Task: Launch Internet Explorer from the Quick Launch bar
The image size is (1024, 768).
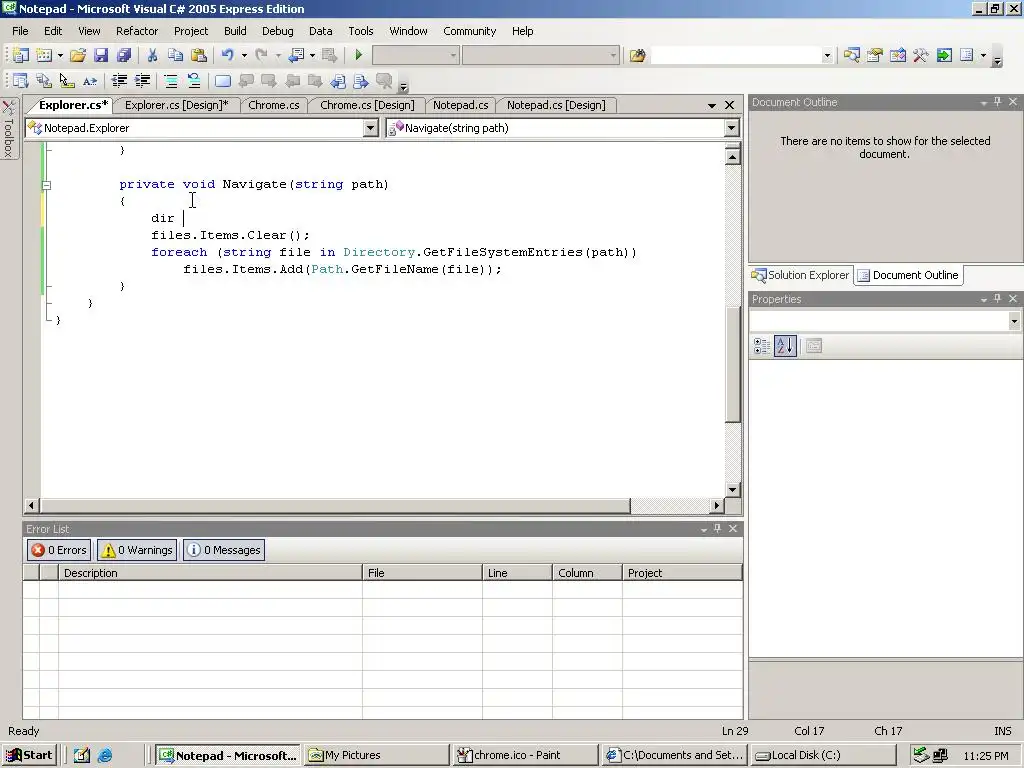Action: 104,756
